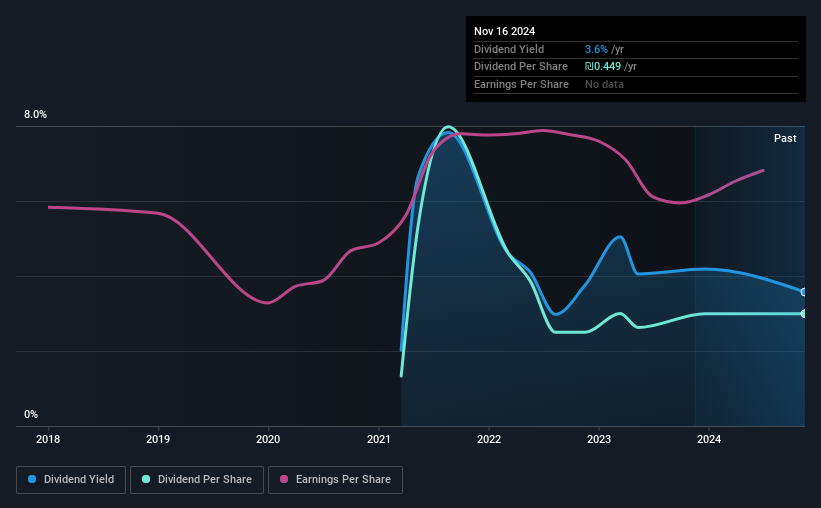Select the 2018 label on the time axis
This screenshot has height=508, width=821.
tap(48, 439)
